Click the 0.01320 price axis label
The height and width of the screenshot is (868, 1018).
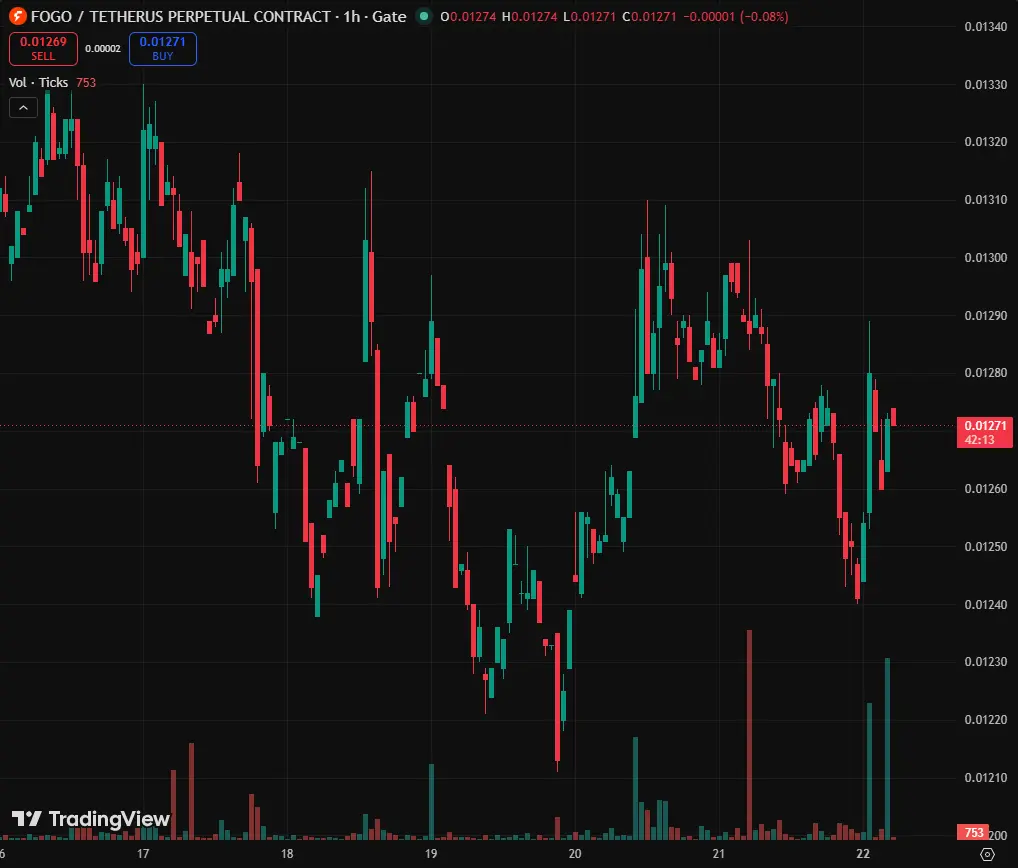click(x=986, y=142)
